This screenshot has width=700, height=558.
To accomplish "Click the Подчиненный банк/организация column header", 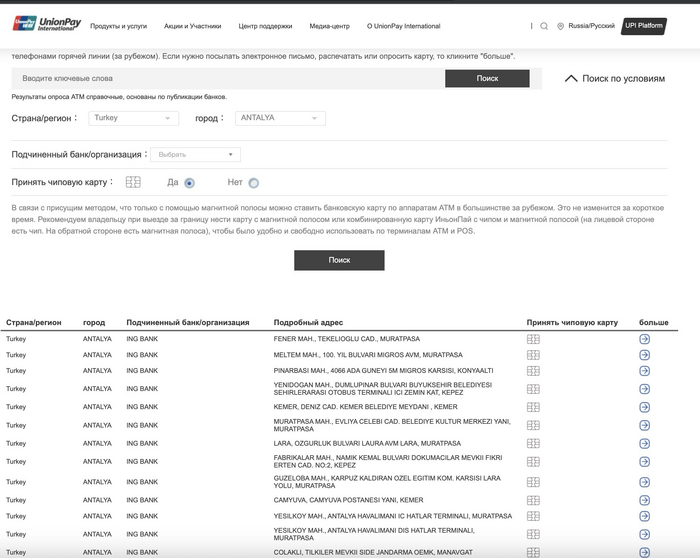I will [188, 322].
